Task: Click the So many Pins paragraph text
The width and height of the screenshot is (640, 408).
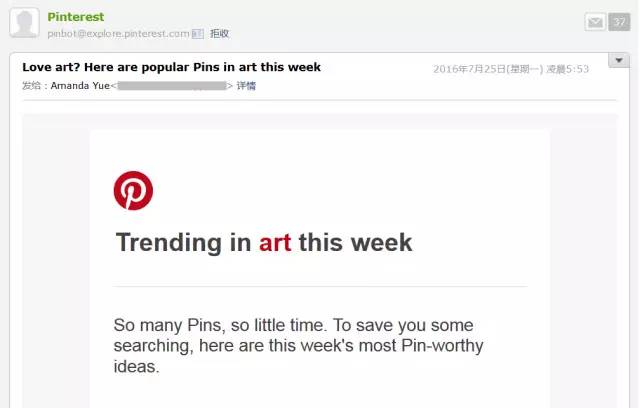Action: pos(298,346)
